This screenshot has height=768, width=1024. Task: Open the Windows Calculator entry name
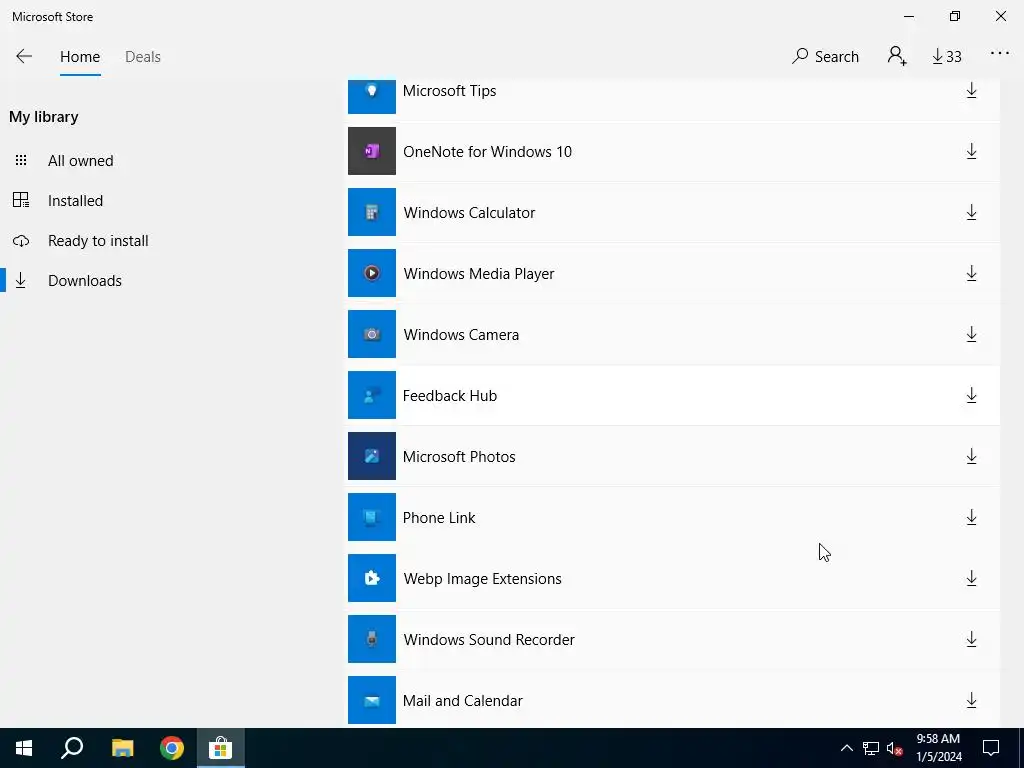tap(469, 212)
